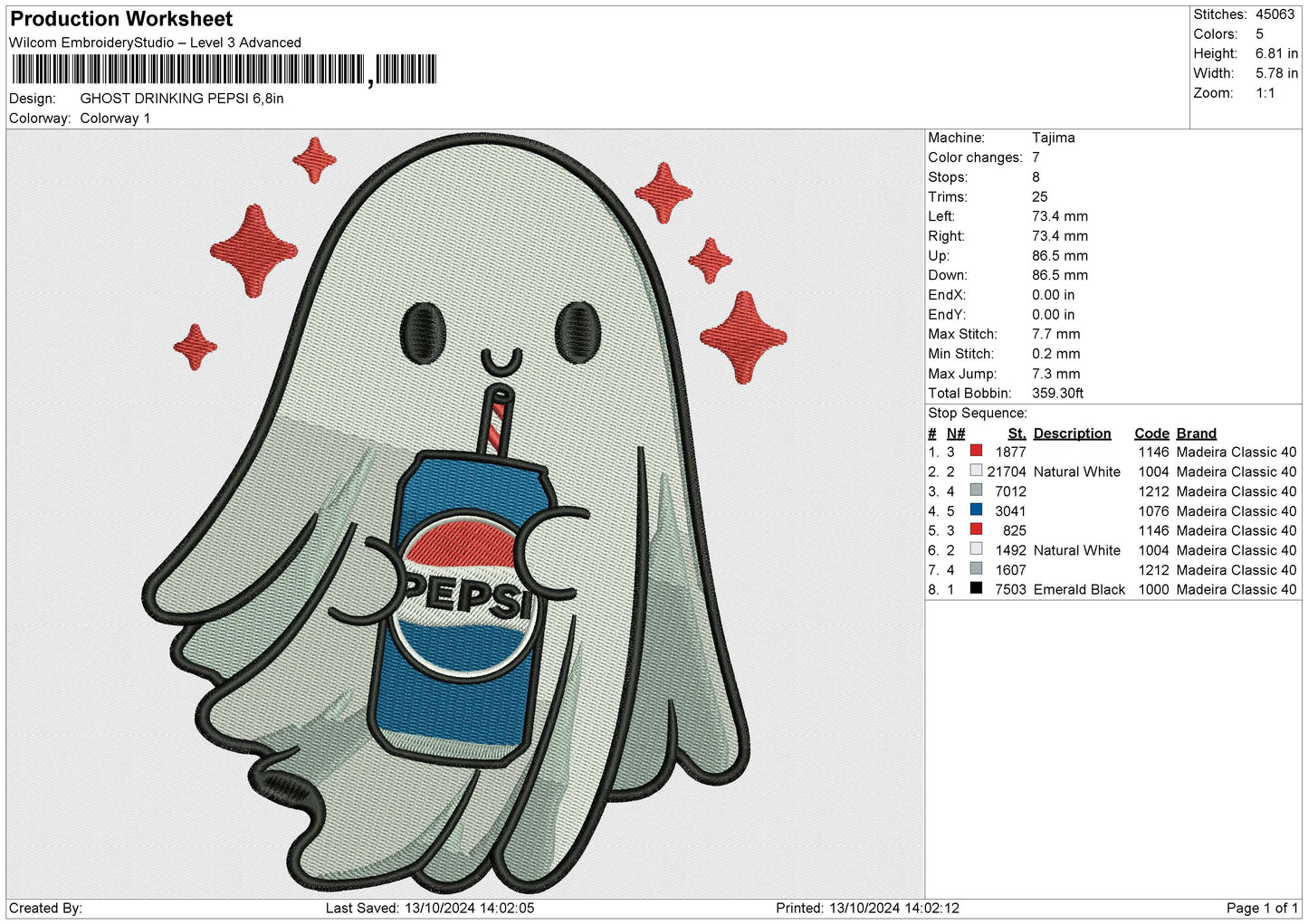This screenshot has width=1308, height=924.
Task: Click the 'Description' column header
Action: pyautogui.click(x=1073, y=433)
